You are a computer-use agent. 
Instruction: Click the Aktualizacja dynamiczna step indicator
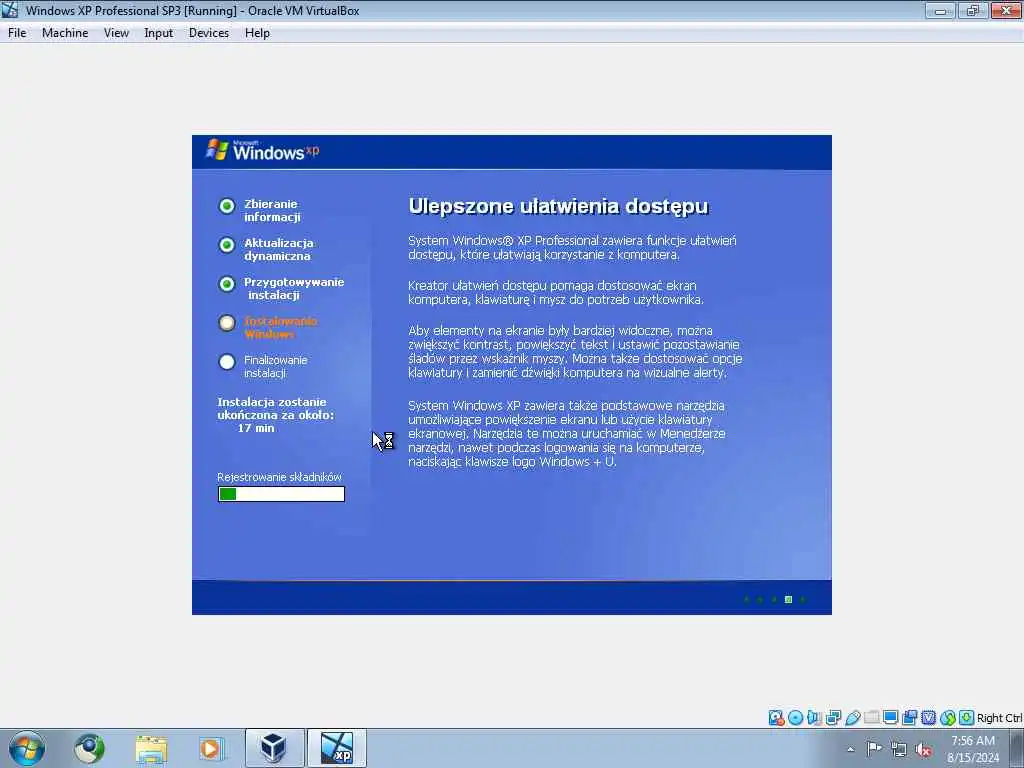click(227, 245)
